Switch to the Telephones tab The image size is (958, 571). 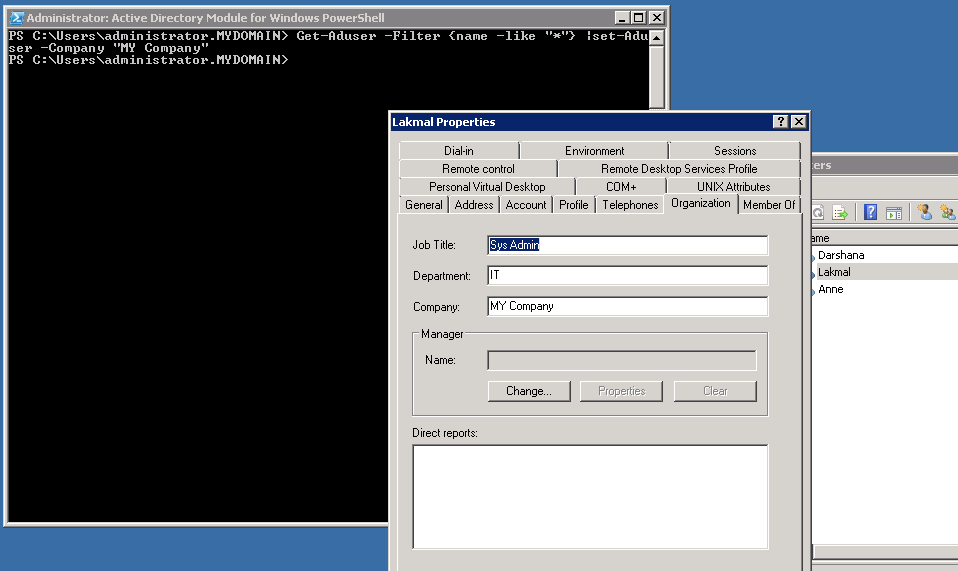[x=630, y=205]
